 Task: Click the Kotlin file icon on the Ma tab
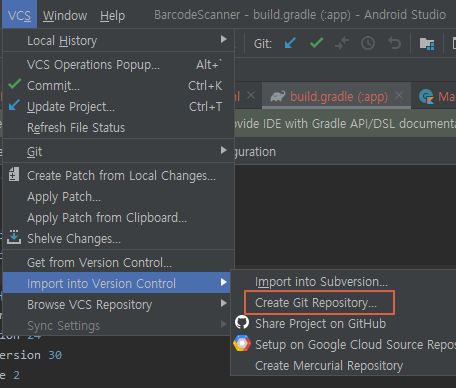pyautogui.click(x=426, y=97)
